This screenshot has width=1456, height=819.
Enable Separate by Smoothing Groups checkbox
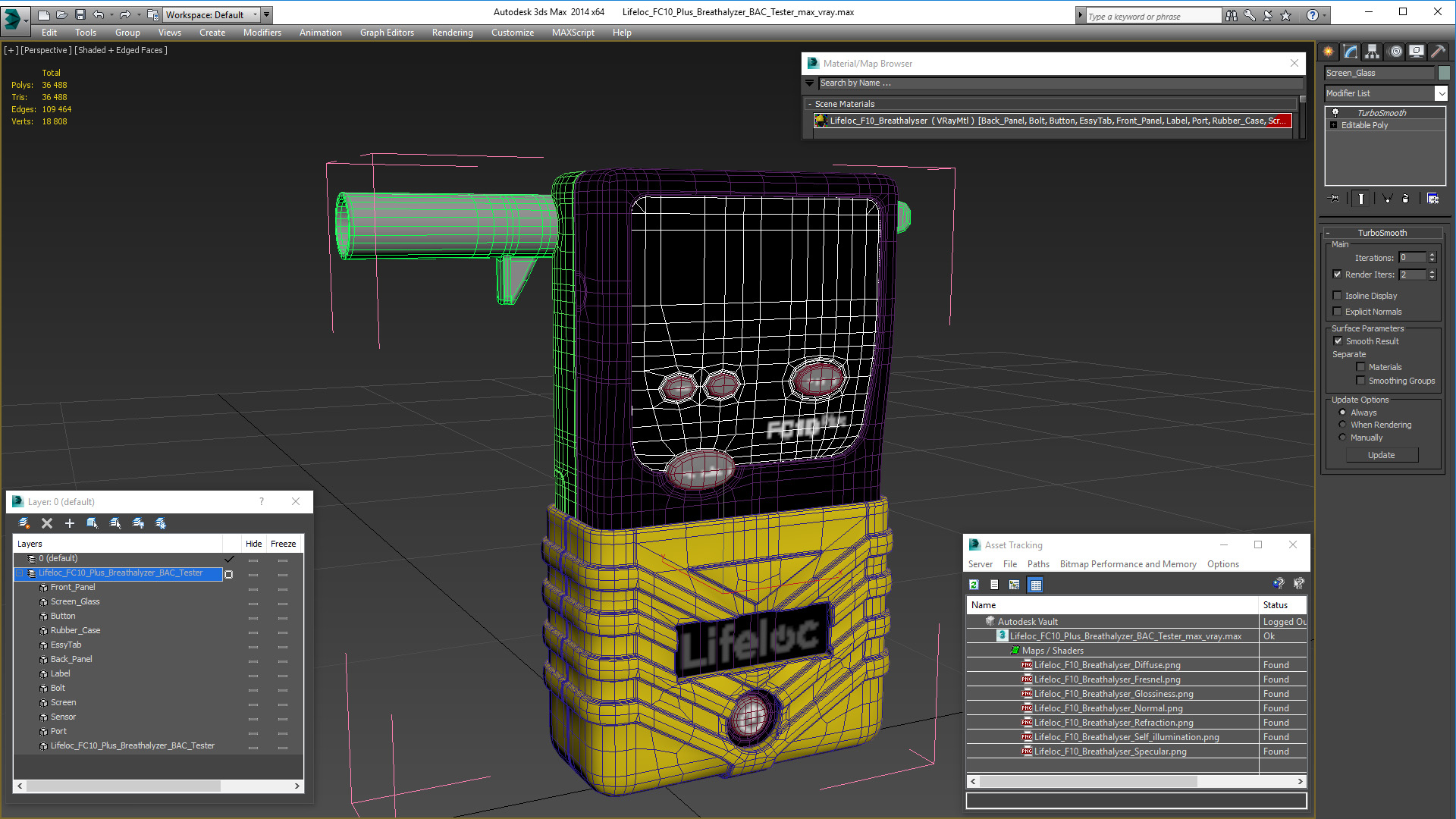pyautogui.click(x=1360, y=381)
